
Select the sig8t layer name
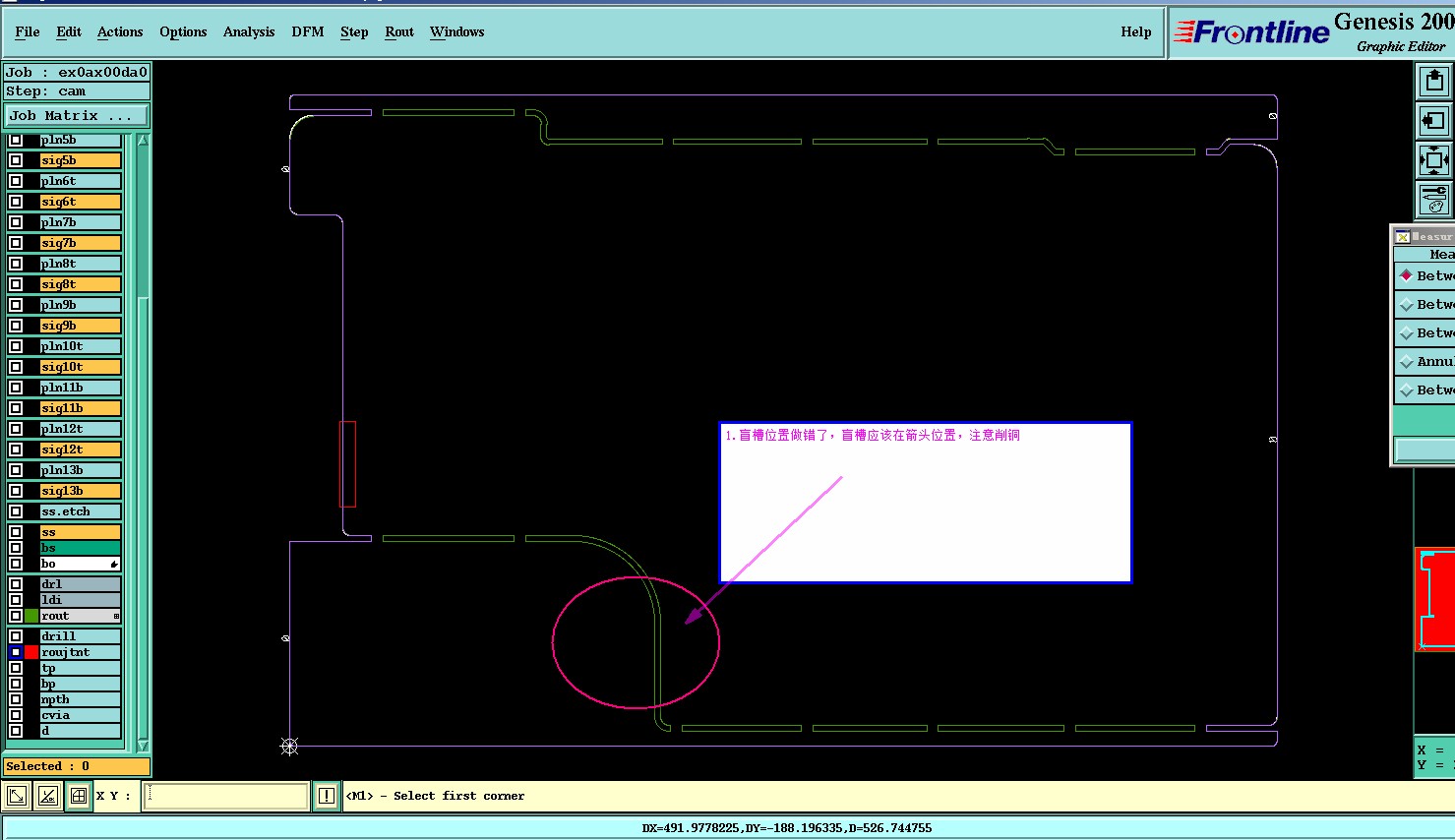81,284
